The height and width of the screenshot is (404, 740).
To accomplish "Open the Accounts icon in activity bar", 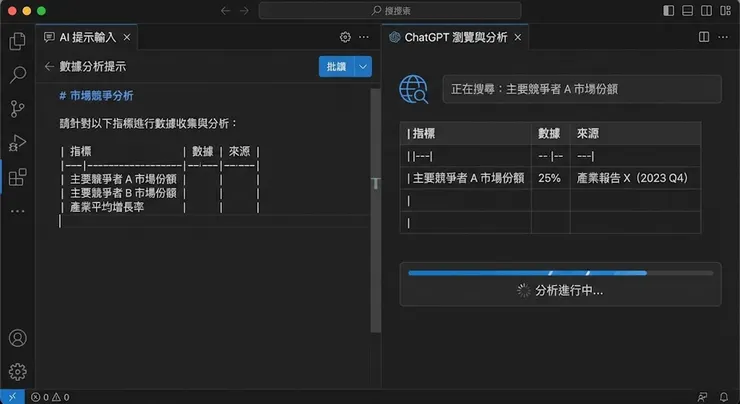I will coord(17,338).
